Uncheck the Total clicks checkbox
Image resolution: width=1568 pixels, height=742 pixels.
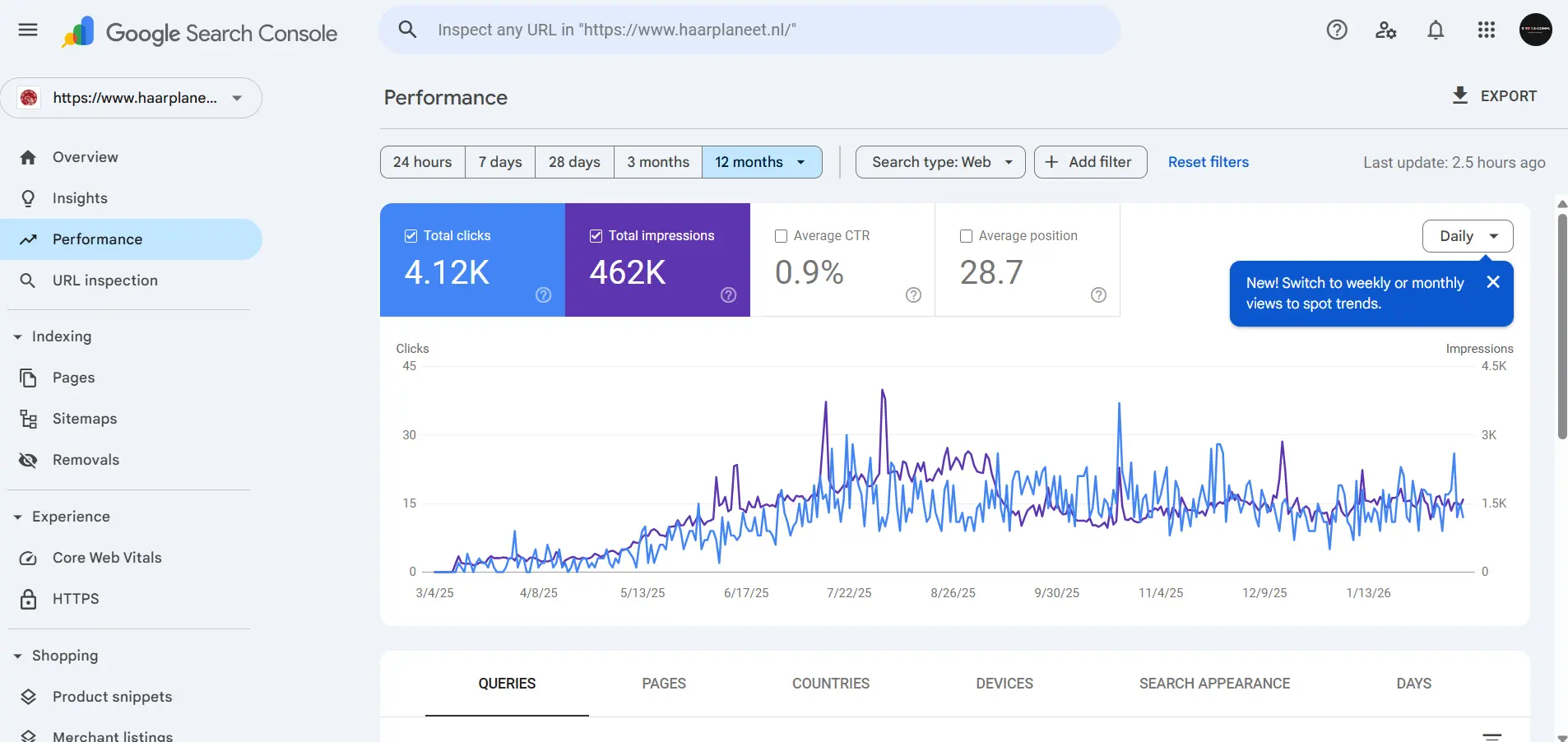click(x=411, y=236)
